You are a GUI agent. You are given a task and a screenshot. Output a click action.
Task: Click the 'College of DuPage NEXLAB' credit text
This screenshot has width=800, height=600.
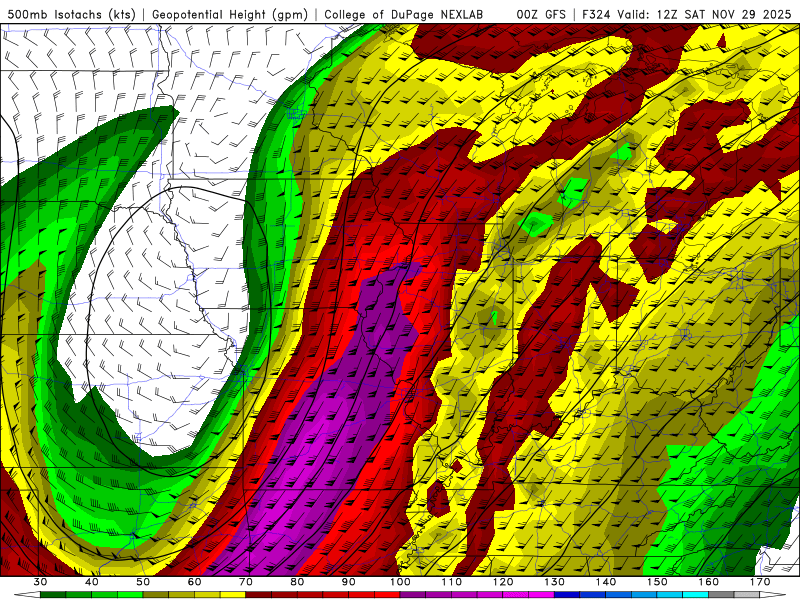pyautogui.click(x=404, y=14)
